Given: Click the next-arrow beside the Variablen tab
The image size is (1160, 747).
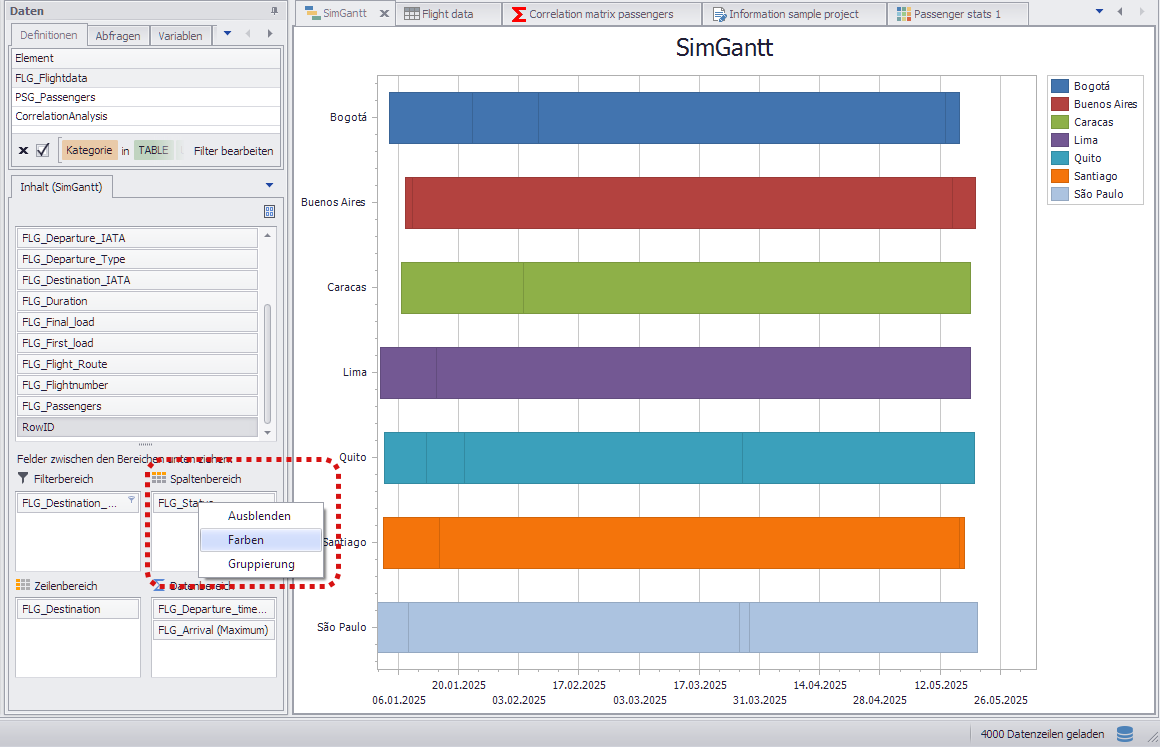Looking at the screenshot, I should tap(269, 34).
